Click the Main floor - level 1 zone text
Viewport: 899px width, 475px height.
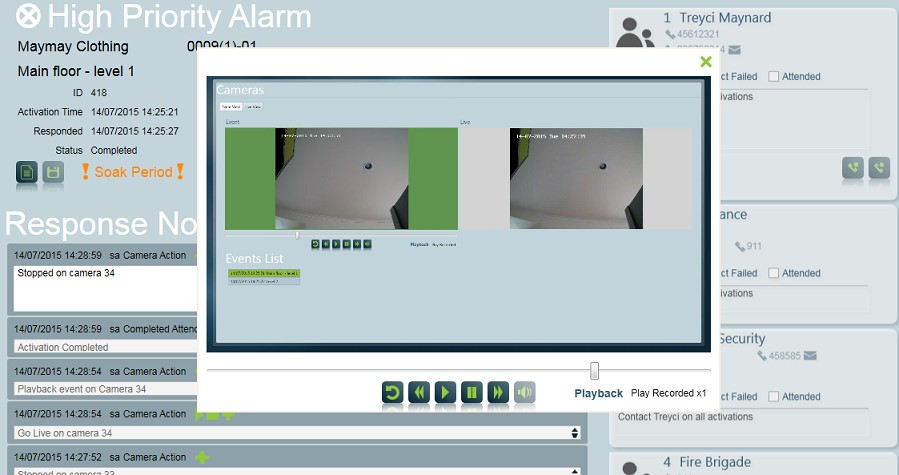coord(76,71)
